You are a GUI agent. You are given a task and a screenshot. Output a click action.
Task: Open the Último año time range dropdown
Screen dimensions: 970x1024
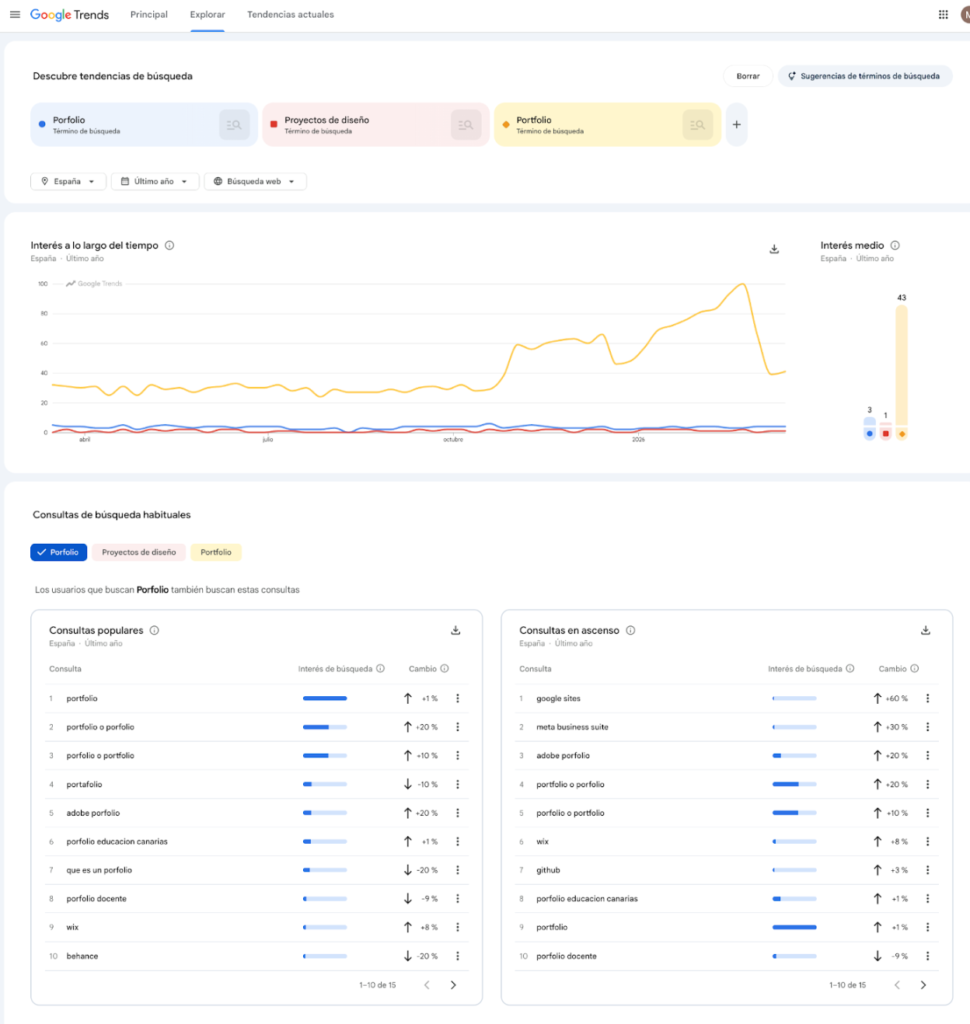click(154, 182)
